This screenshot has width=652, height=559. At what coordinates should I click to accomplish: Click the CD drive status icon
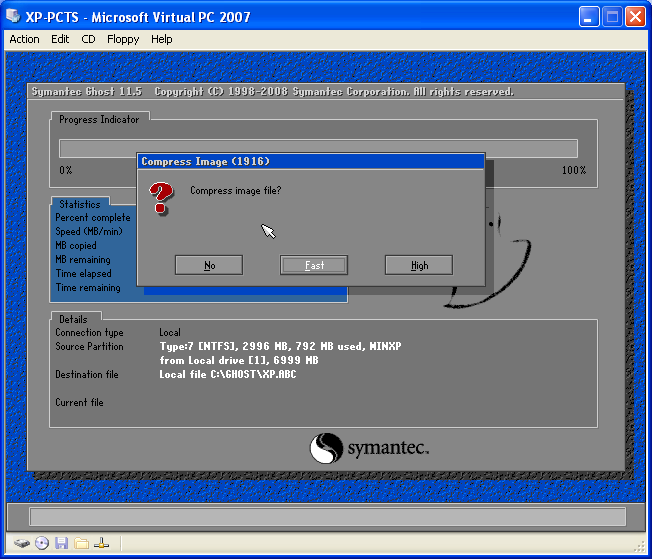(x=42, y=543)
